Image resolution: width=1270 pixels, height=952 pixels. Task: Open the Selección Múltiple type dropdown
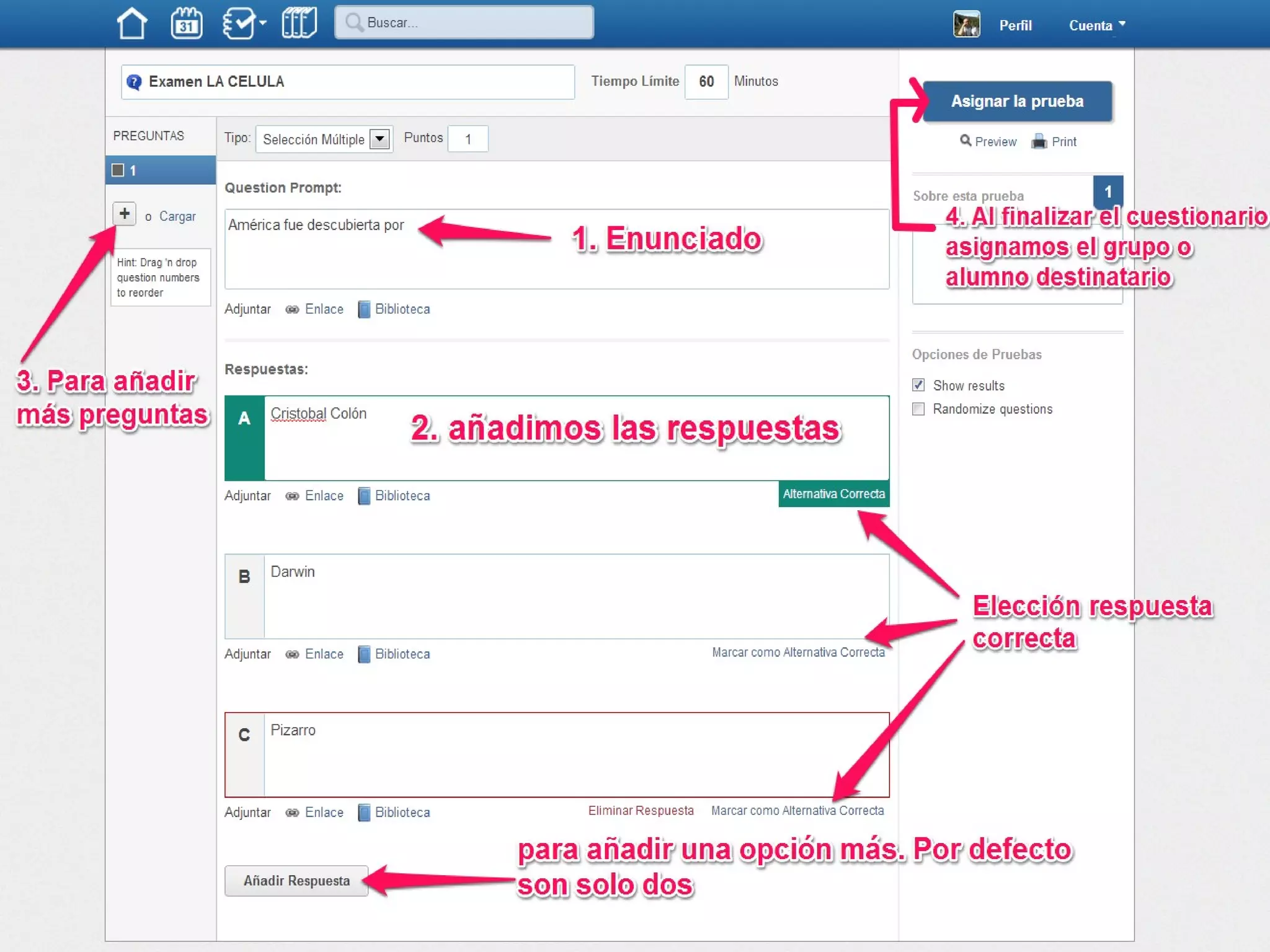(324, 139)
